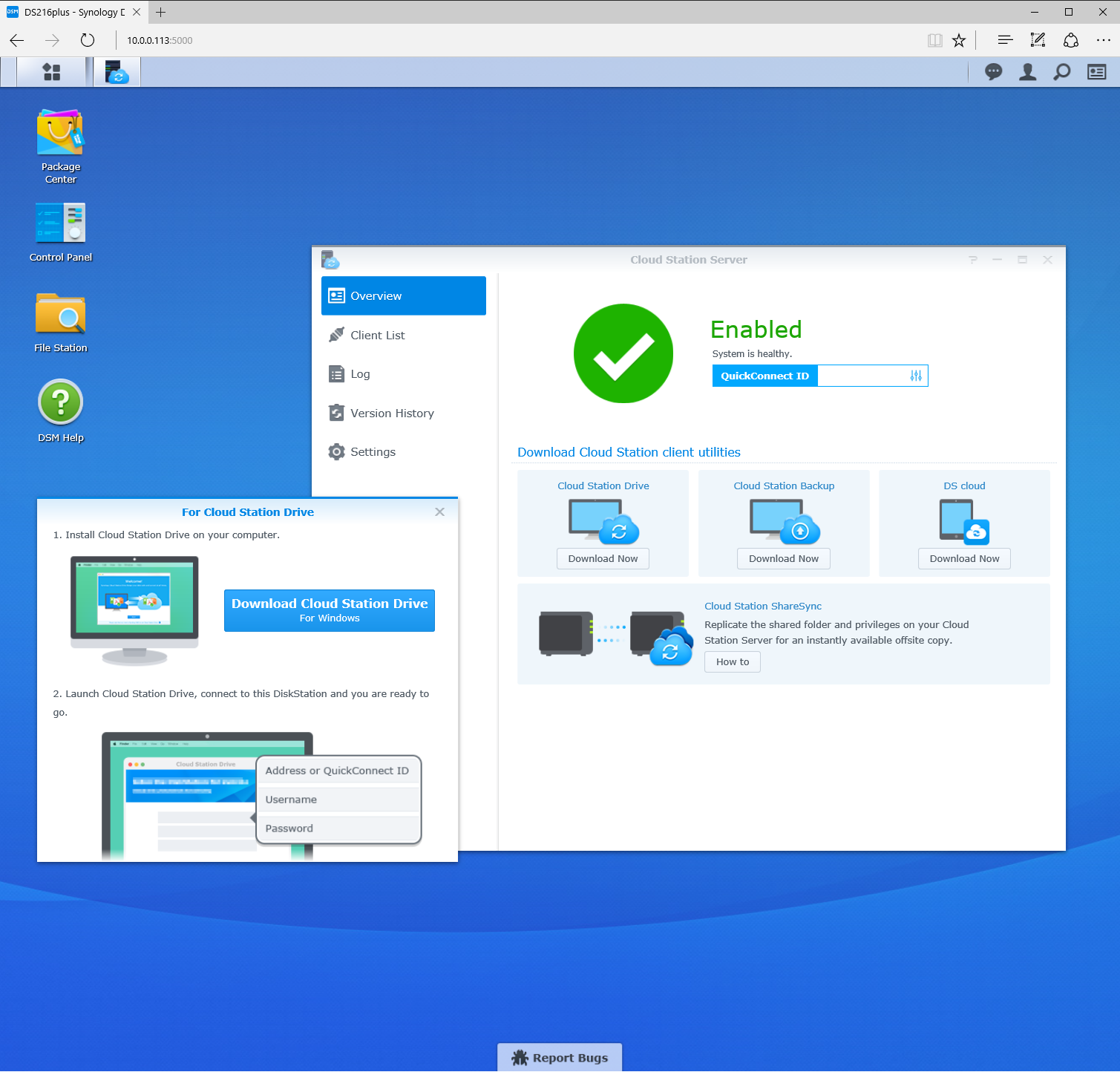Close the For Cloud Station Drive popup
The width and height of the screenshot is (1120, 1072).
coord(439,512)
